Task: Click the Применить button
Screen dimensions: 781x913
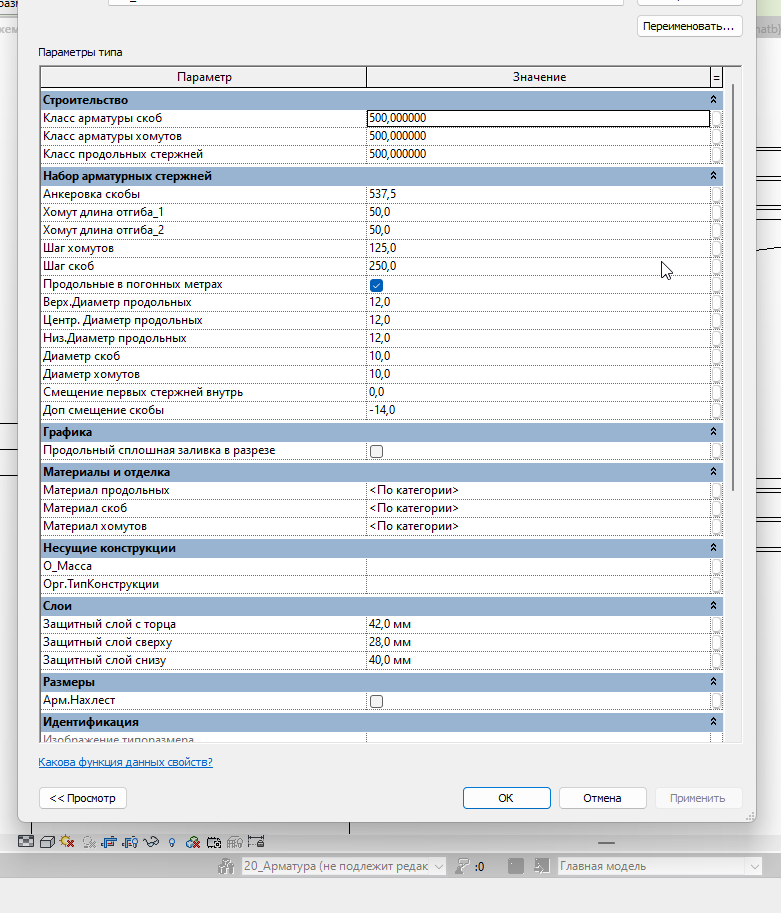Action: coord(698,798)
